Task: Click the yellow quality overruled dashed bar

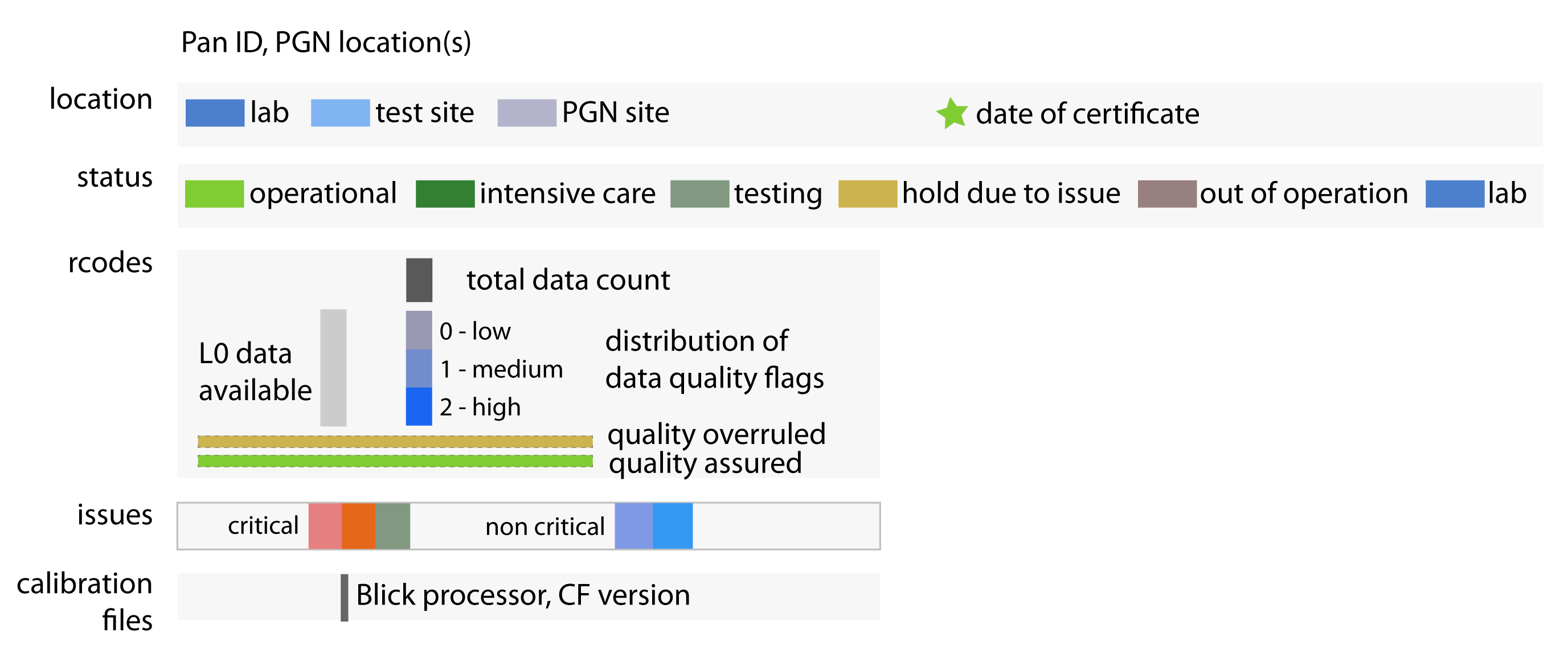Action: [395, 442]
